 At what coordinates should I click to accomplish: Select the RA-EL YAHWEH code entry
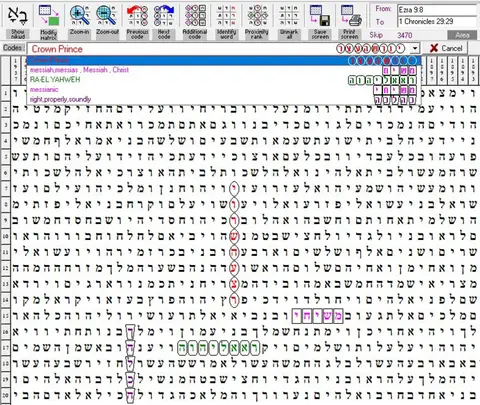tap(224, 80)
